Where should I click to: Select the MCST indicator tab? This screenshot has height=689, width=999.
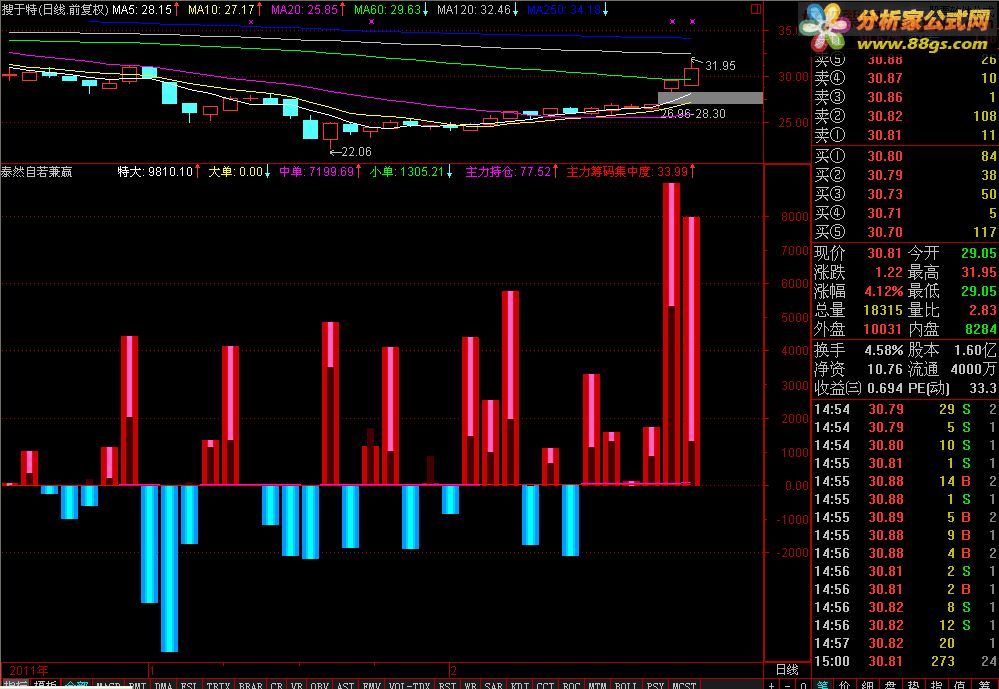684,686
